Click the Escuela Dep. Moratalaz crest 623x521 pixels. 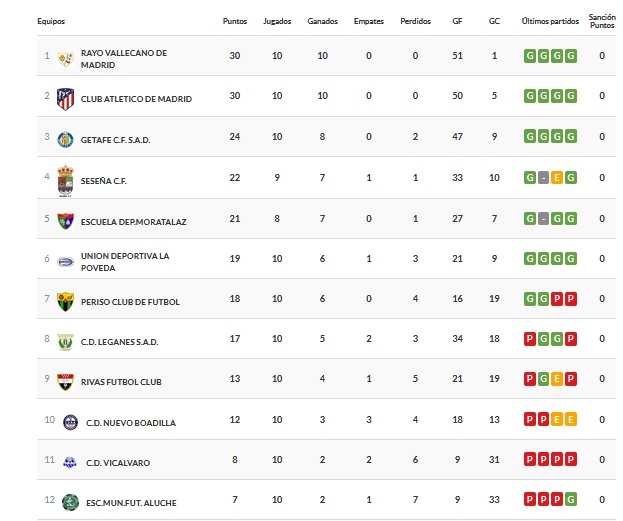click(65, 220)
